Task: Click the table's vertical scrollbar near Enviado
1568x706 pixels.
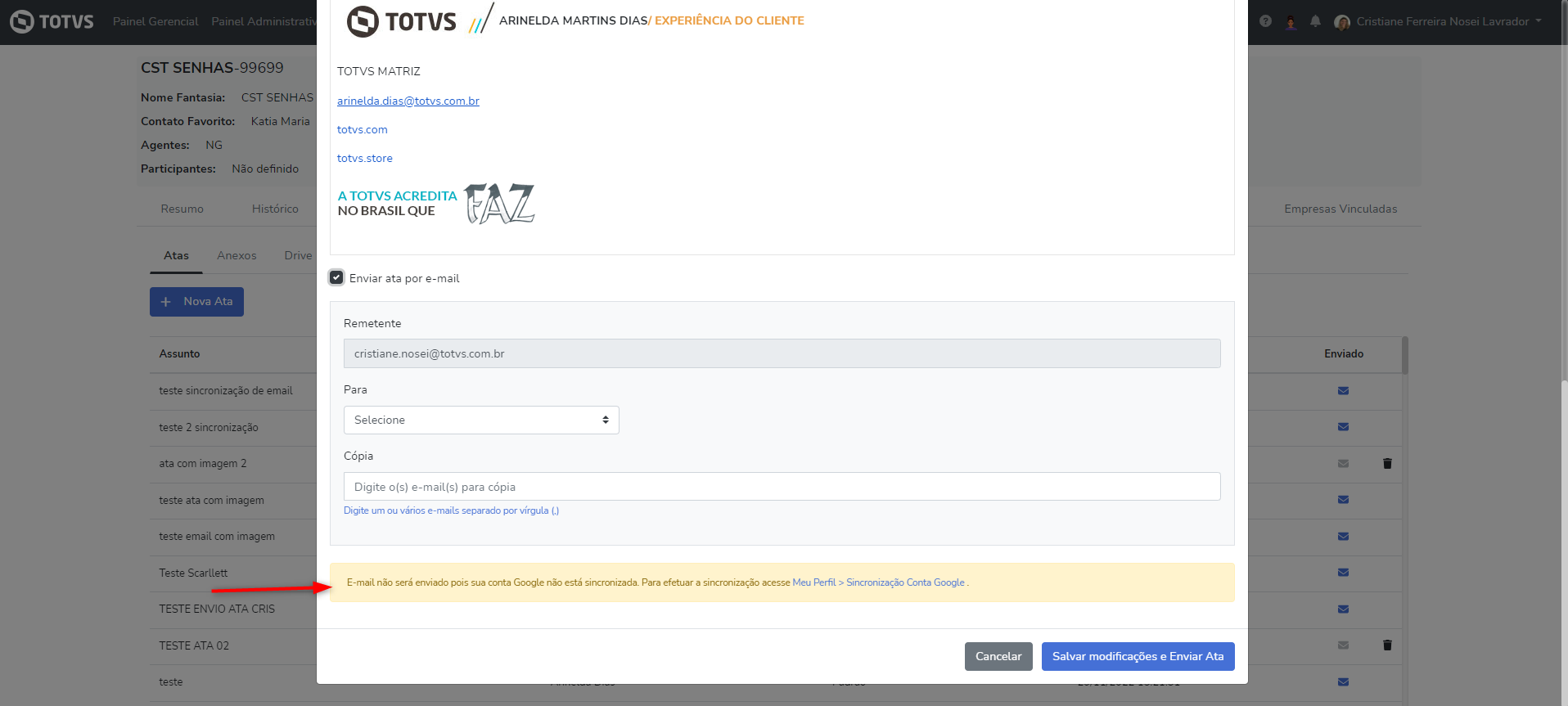Action: coord(1405,355)
